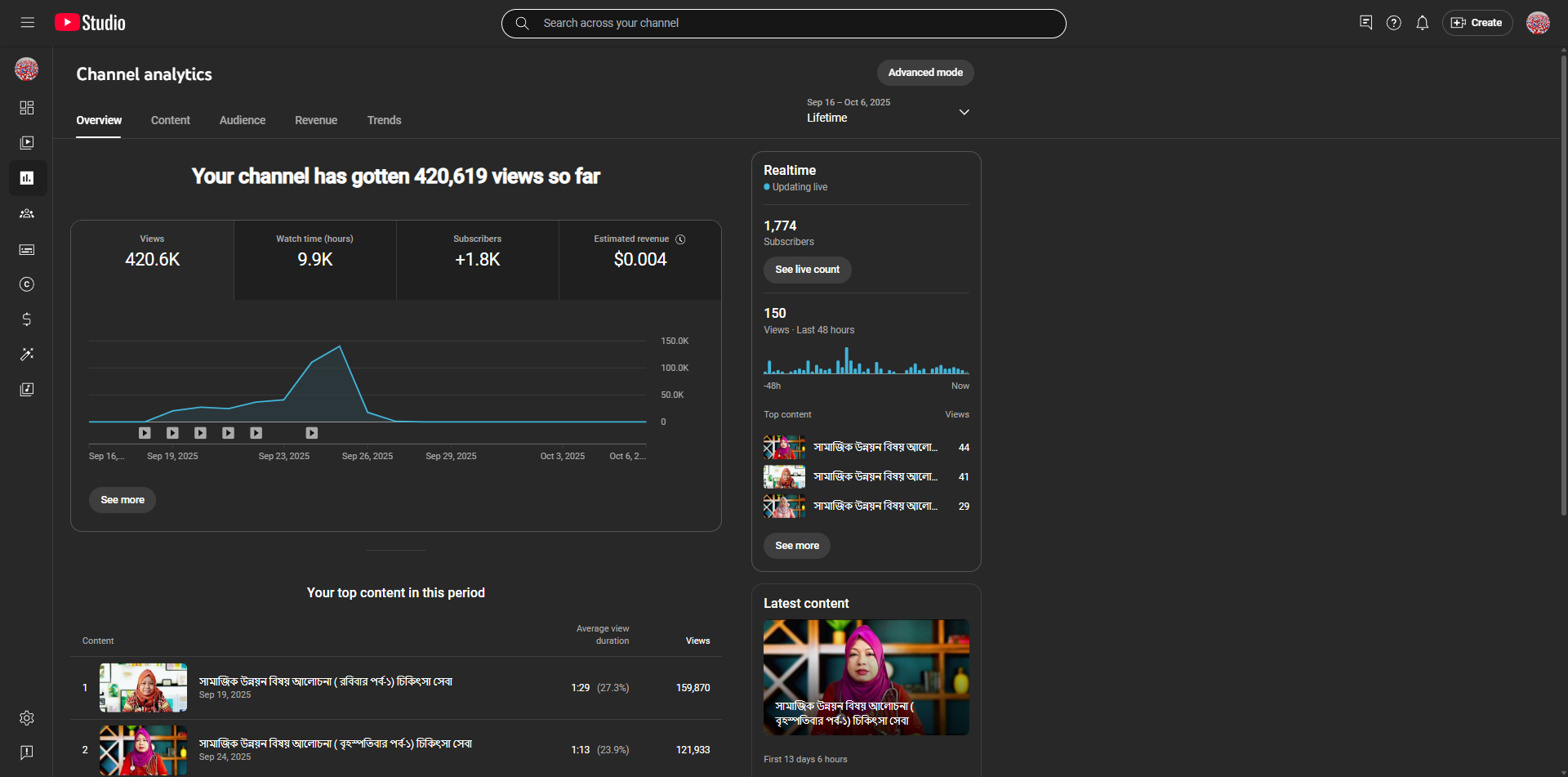This screenshot has width=1568, height=777.
Task: Open Content section in the sidebar
Action: [27, 143]
